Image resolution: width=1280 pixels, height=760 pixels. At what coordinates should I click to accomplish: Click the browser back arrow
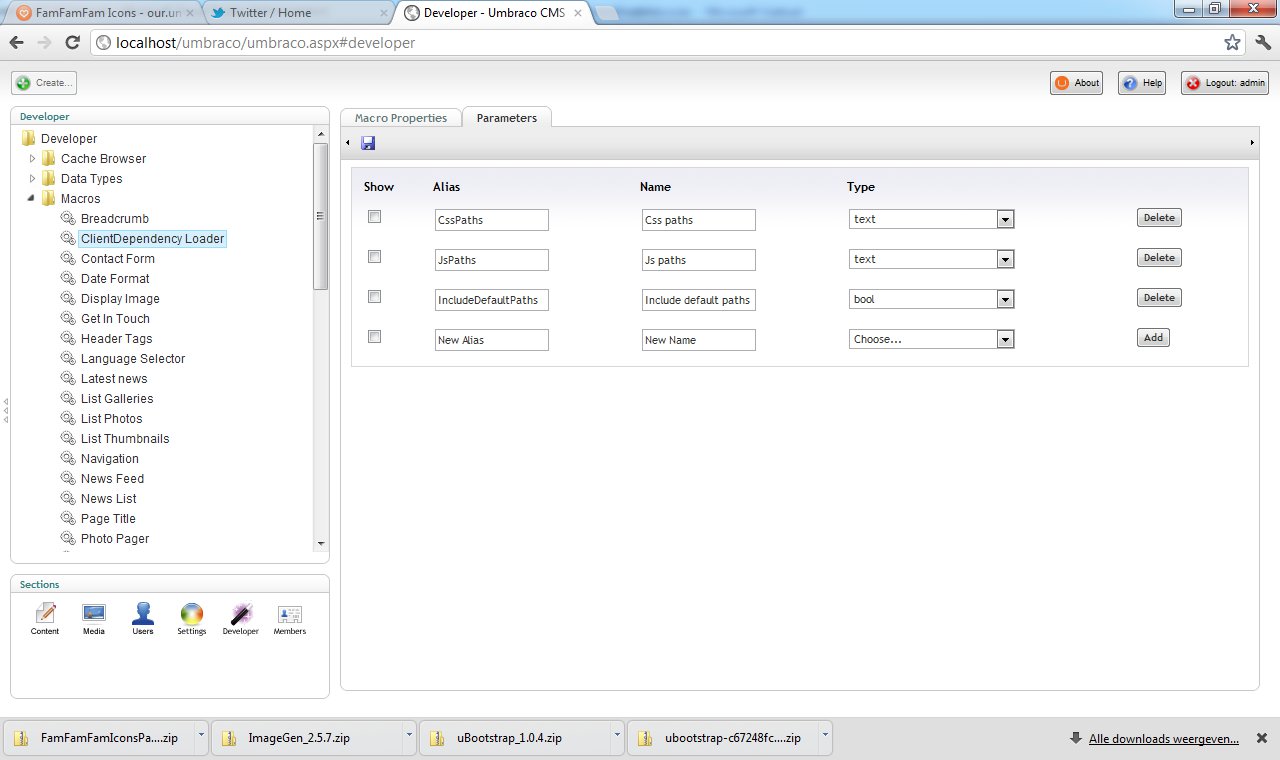point(17,43)
